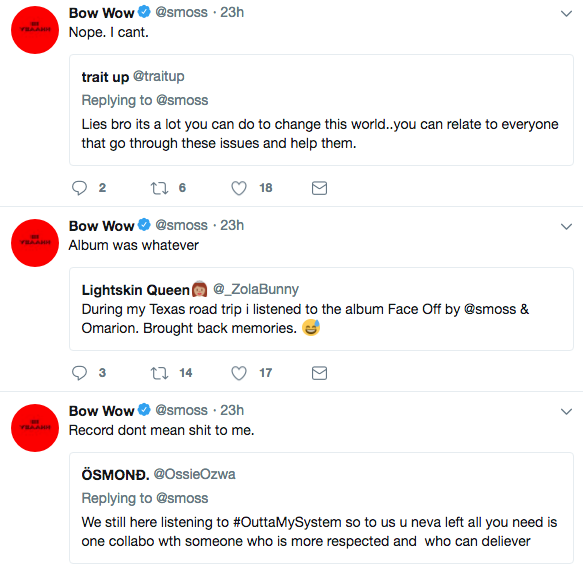Open the @_ZolaBunny profile handle
This screenshot has height=566, width=583.
(256, 289)
